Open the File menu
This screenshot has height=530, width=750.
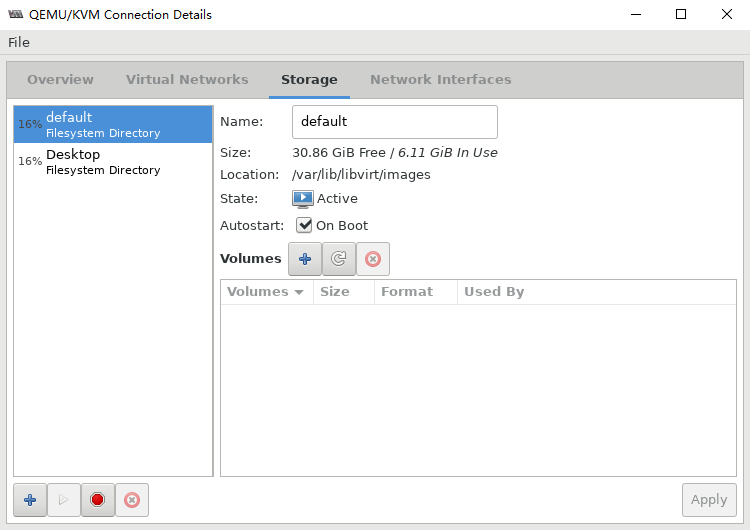pos(19,42)
